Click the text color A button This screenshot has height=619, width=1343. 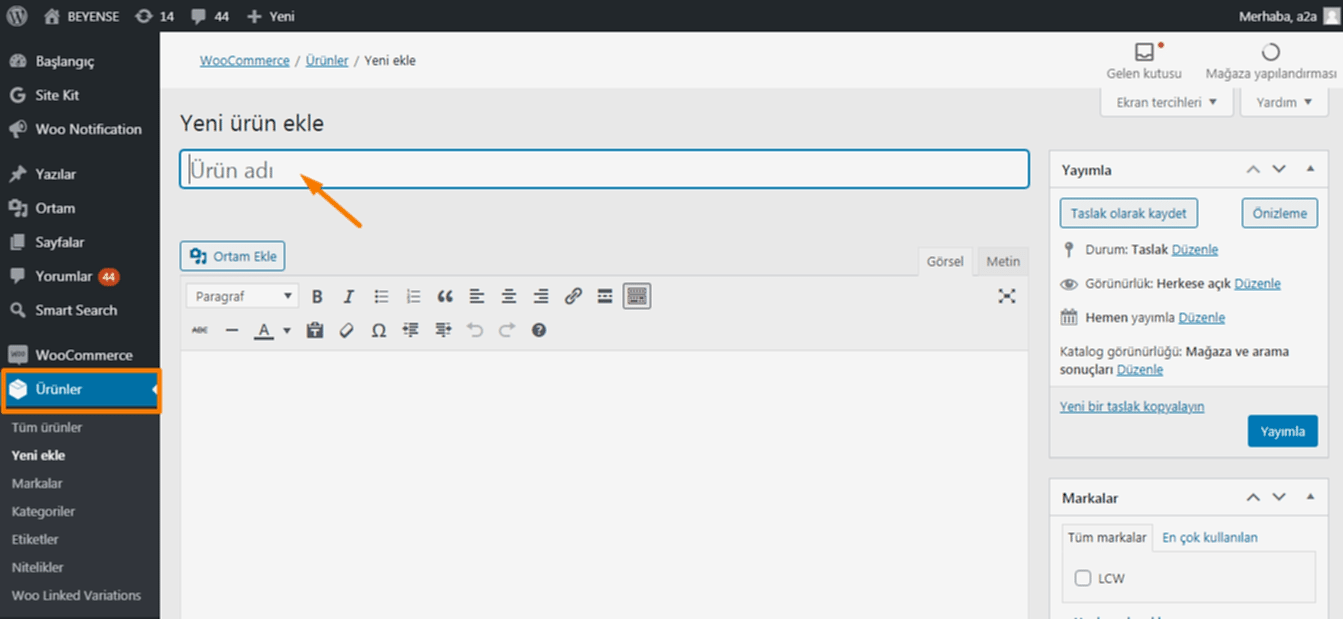[263, 330]
